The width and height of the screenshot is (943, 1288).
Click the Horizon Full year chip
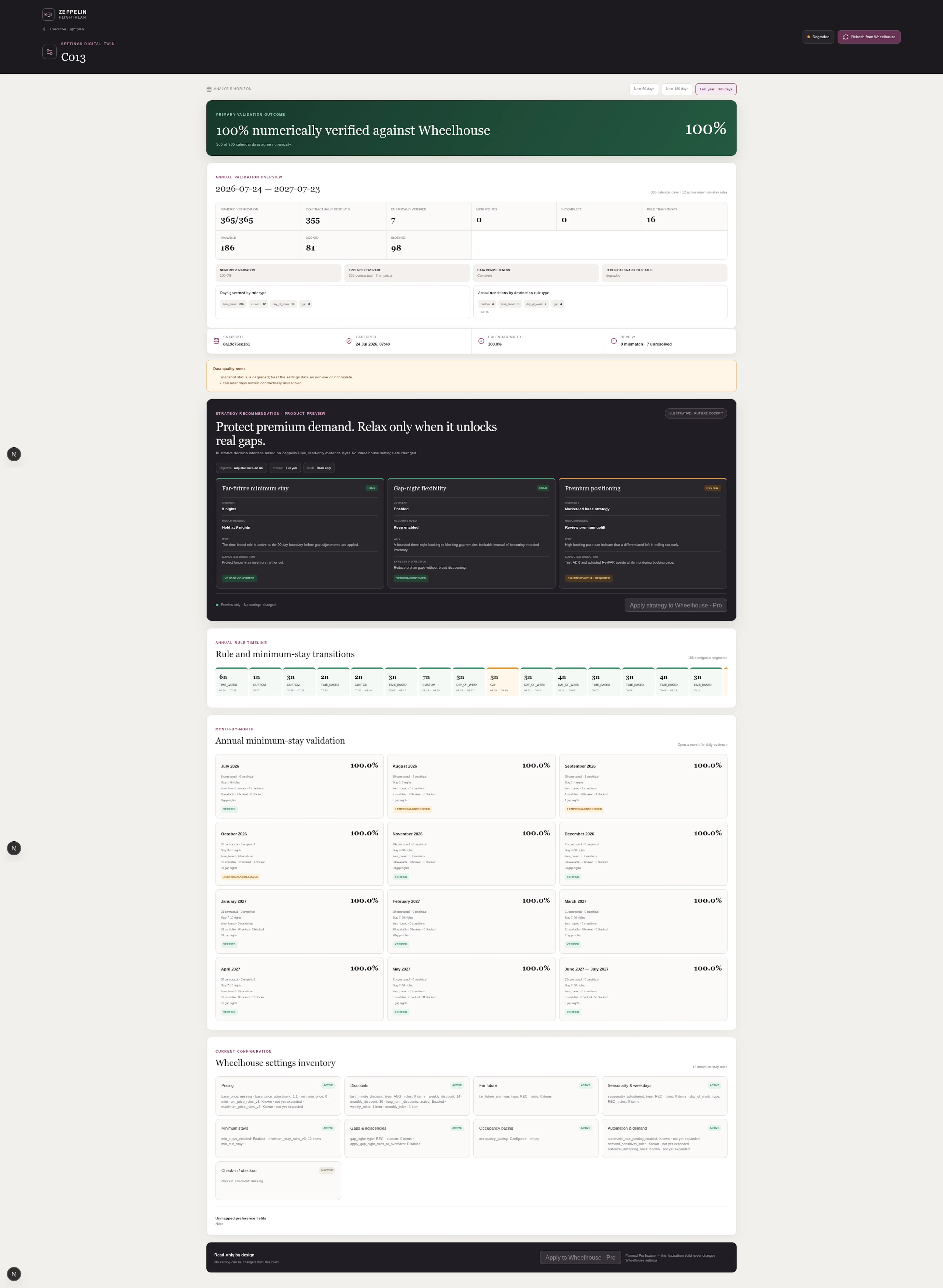(x=285, y=468)
